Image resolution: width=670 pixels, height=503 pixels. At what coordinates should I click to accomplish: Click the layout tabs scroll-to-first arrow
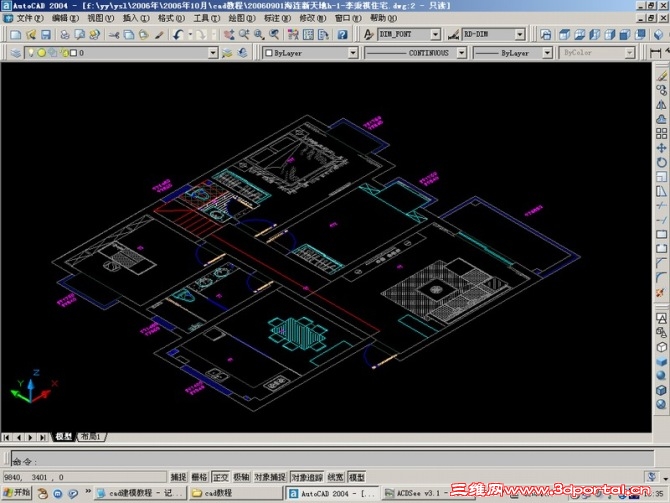(7, 437)
